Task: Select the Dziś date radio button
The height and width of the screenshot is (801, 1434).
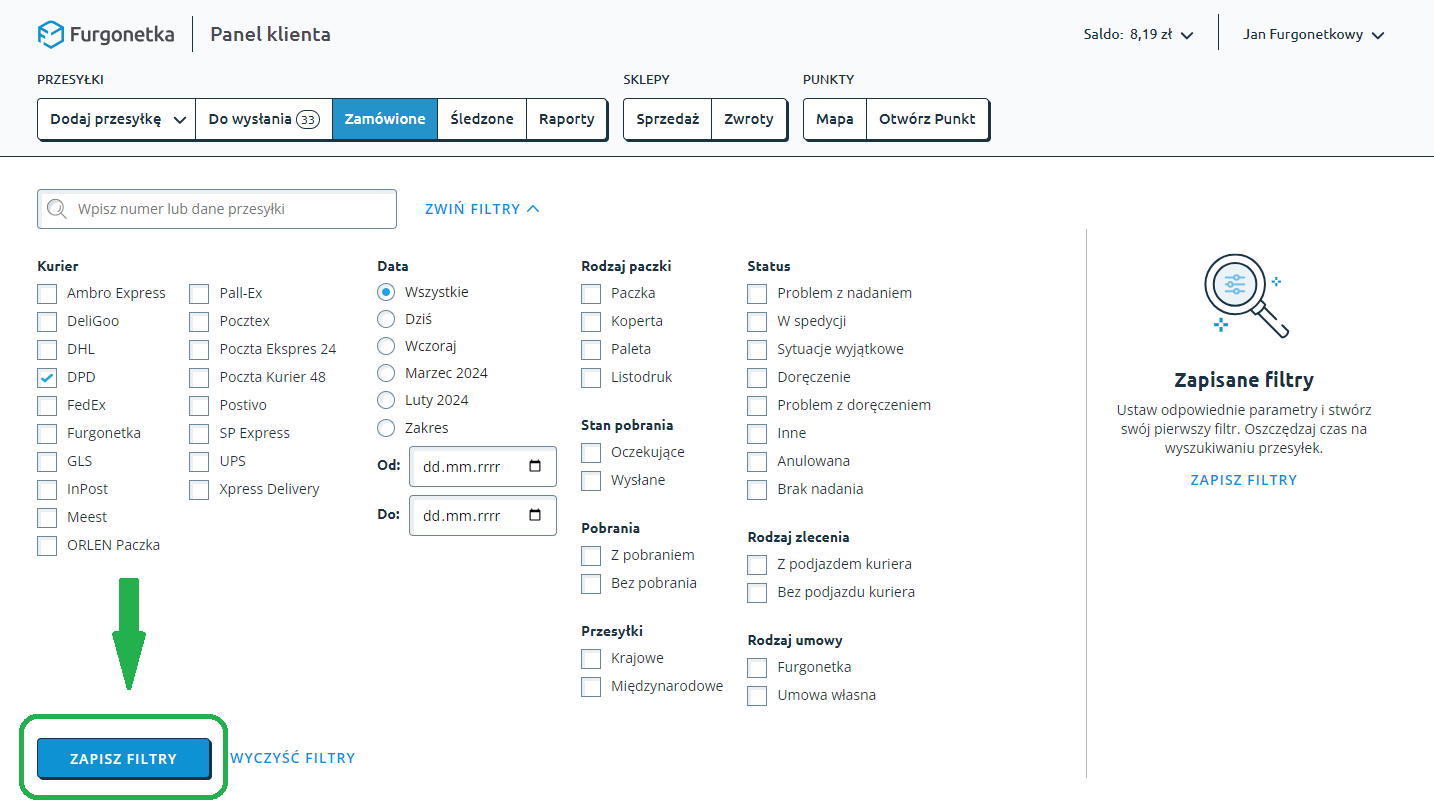Action: click(x=386, y=319)
